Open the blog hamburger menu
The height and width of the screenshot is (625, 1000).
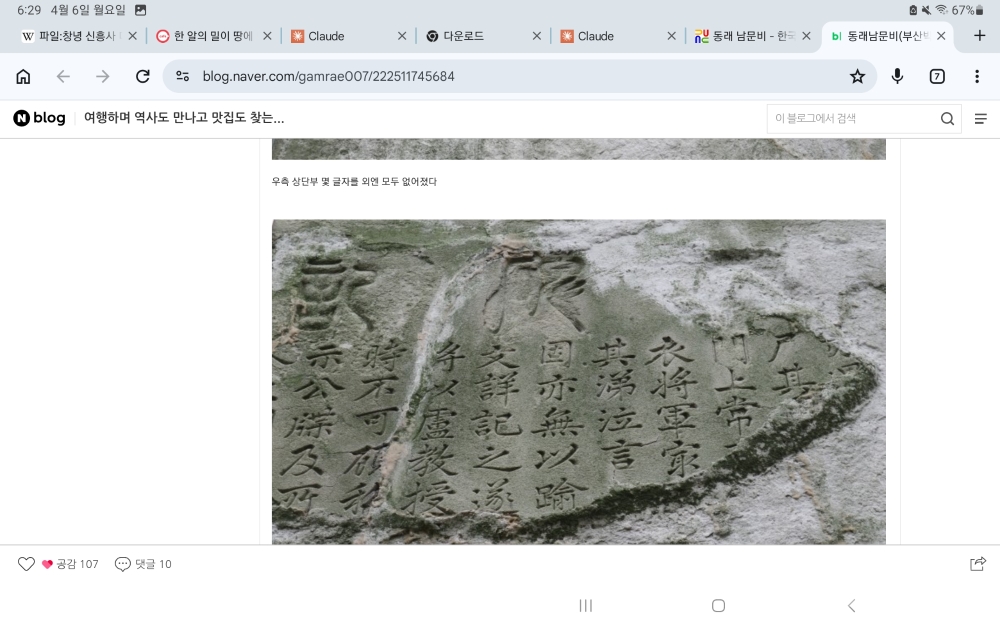[x=980, y=119]
